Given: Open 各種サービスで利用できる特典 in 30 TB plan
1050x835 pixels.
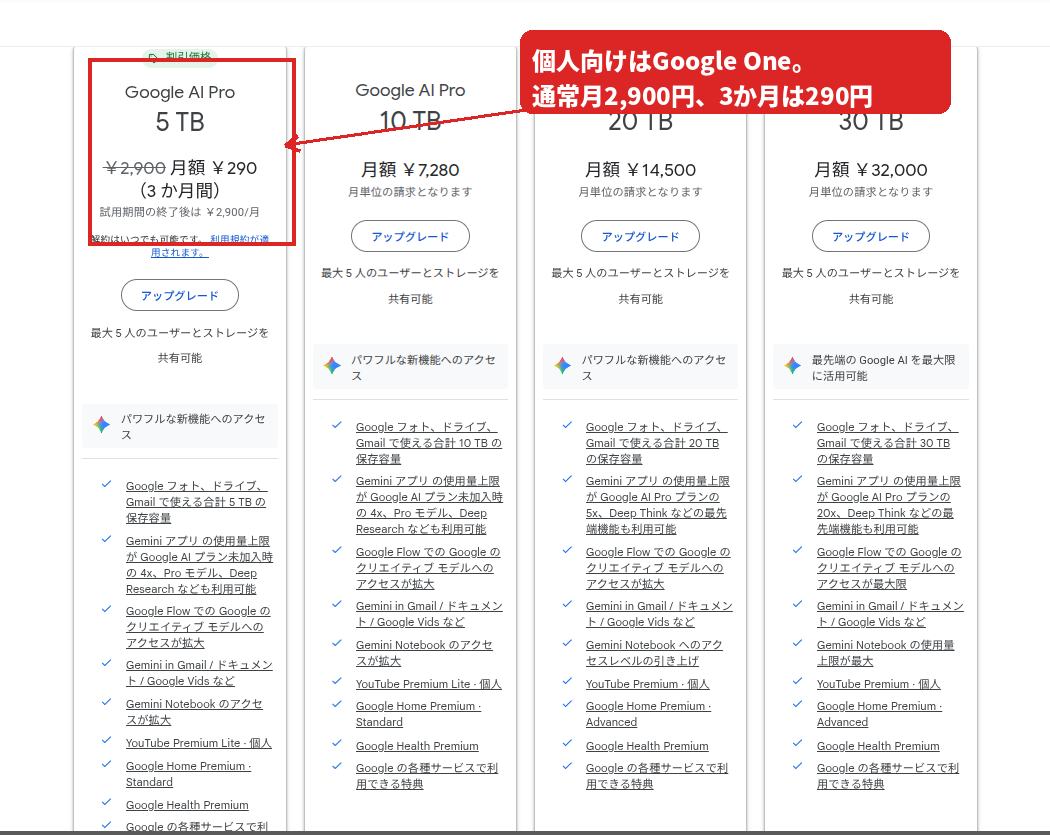Looking at the screenshot, I should 887,776.
